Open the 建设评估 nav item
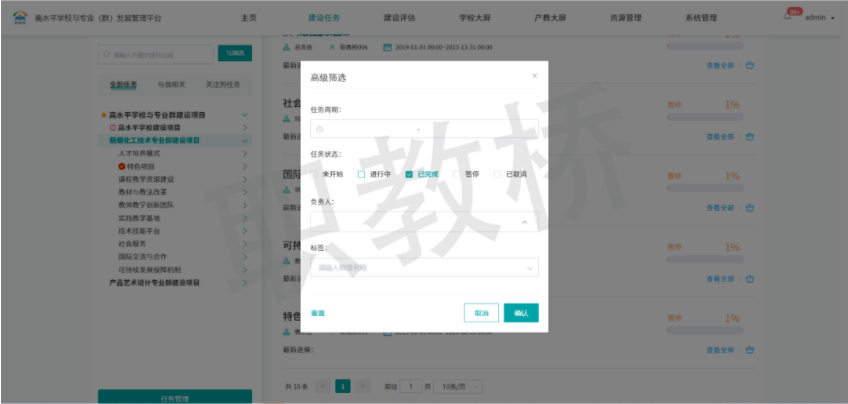Image resolution: width=848 pixels, height=404 pixels. tap(400, 18)
